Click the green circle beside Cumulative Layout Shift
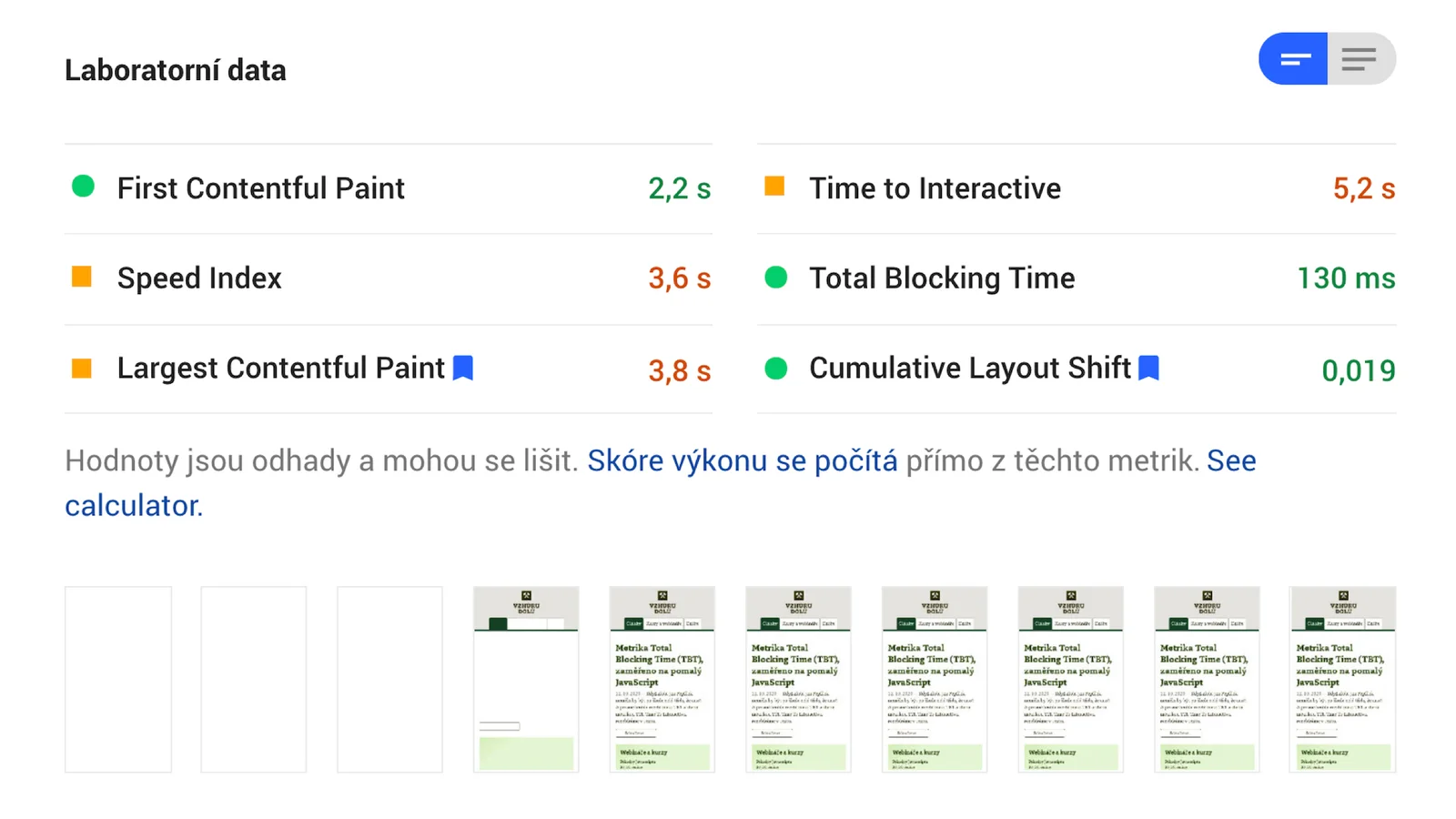Viewport: 1456px width, 819px height. tap(776, 368)
